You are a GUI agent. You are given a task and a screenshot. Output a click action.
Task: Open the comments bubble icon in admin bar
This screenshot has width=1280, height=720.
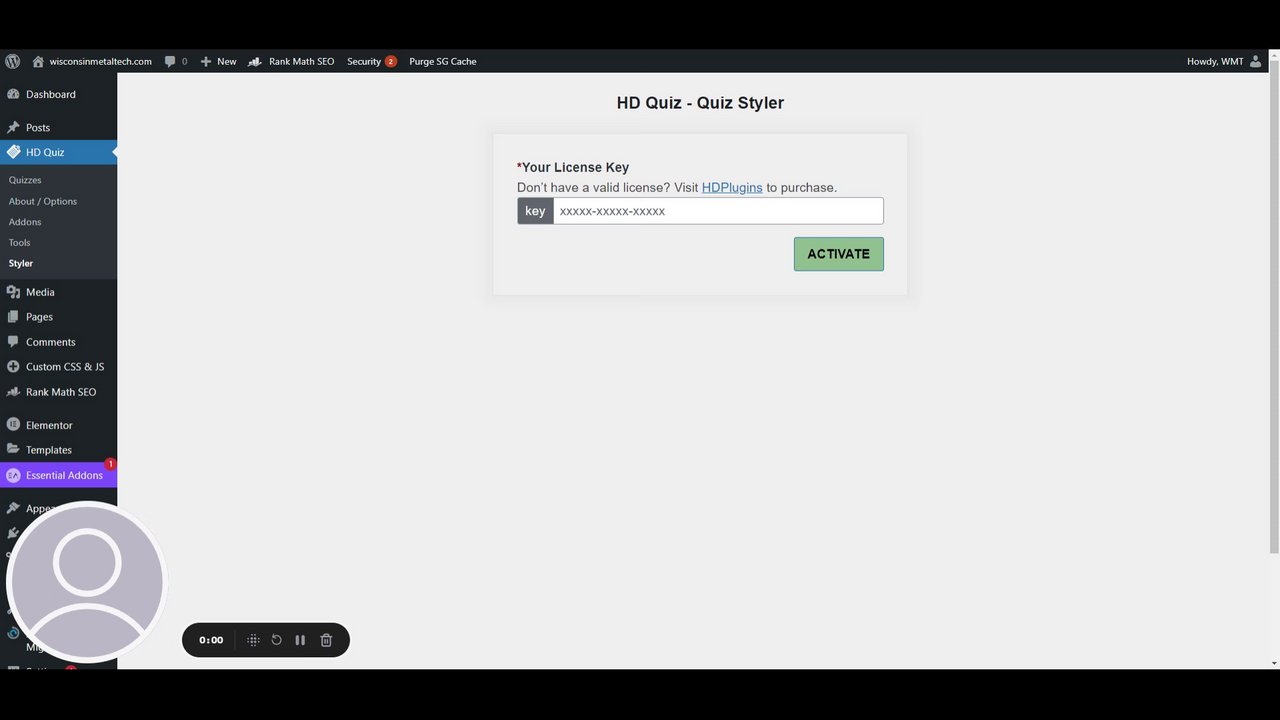coord(170,61)
